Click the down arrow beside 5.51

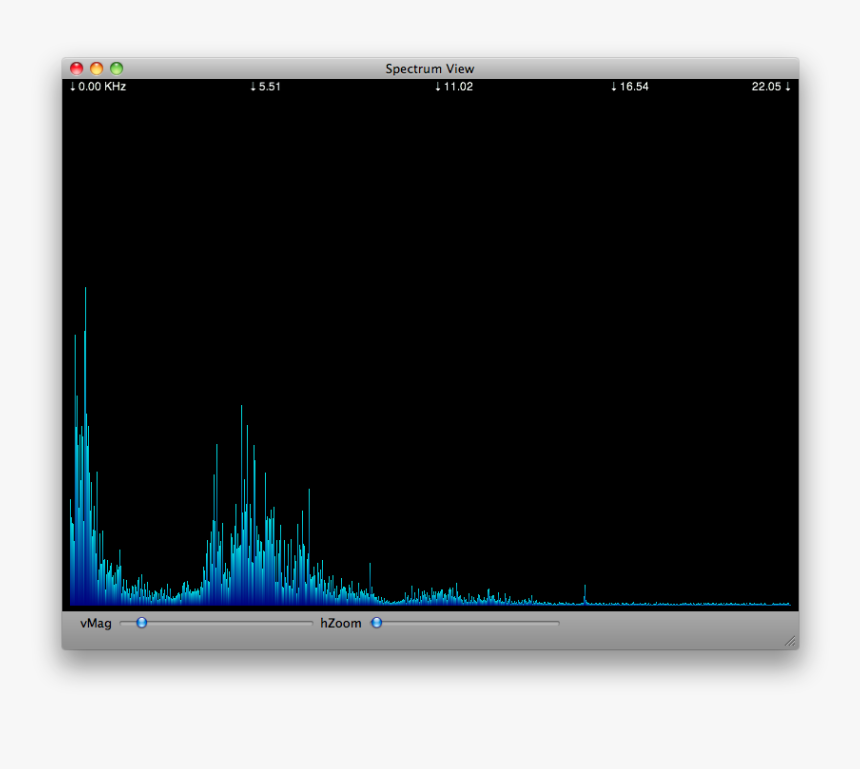(x=253, y=87)
